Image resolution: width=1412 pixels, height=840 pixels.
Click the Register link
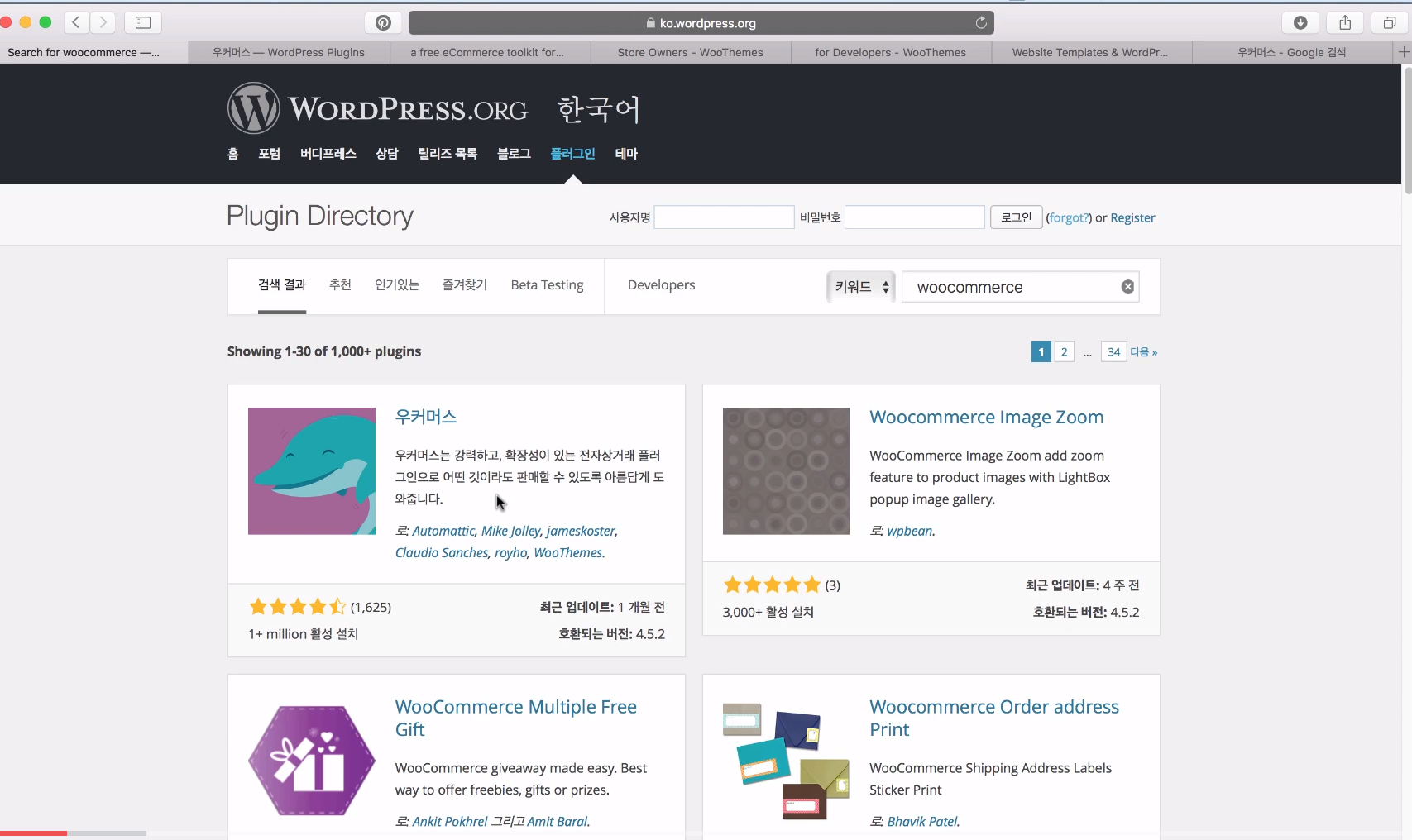tap(1132, 218)
